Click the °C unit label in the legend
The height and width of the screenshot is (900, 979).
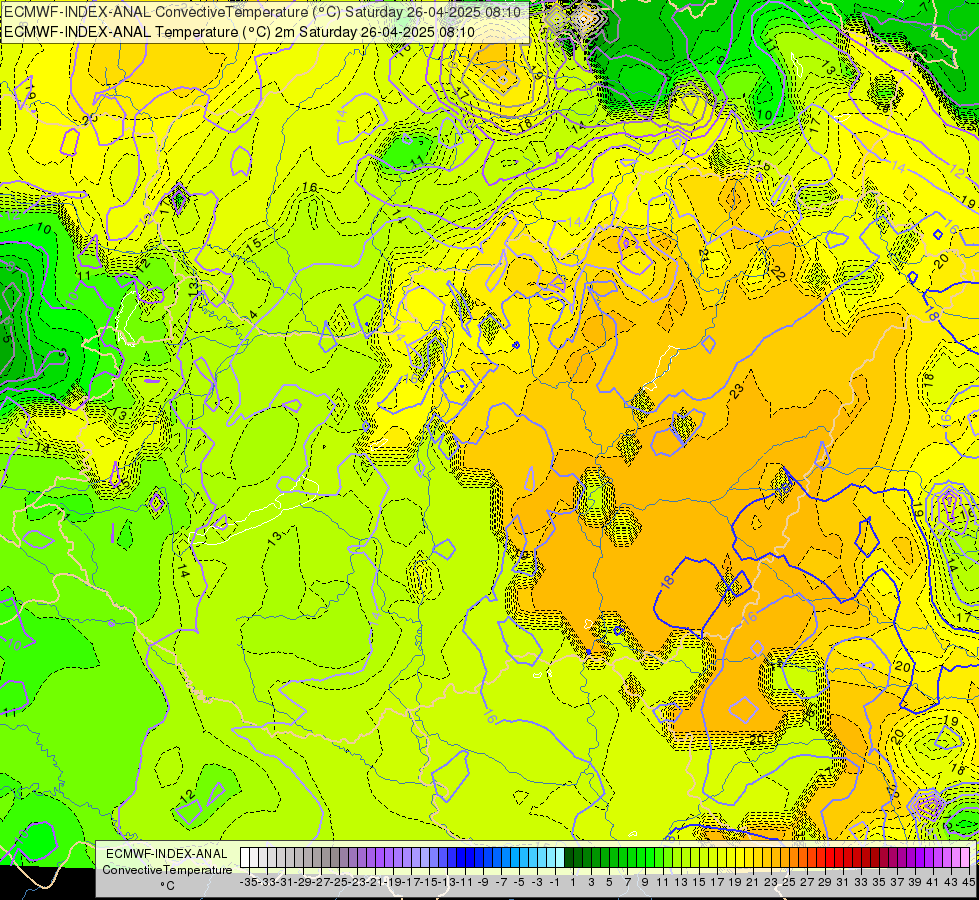tap(167, 886)
